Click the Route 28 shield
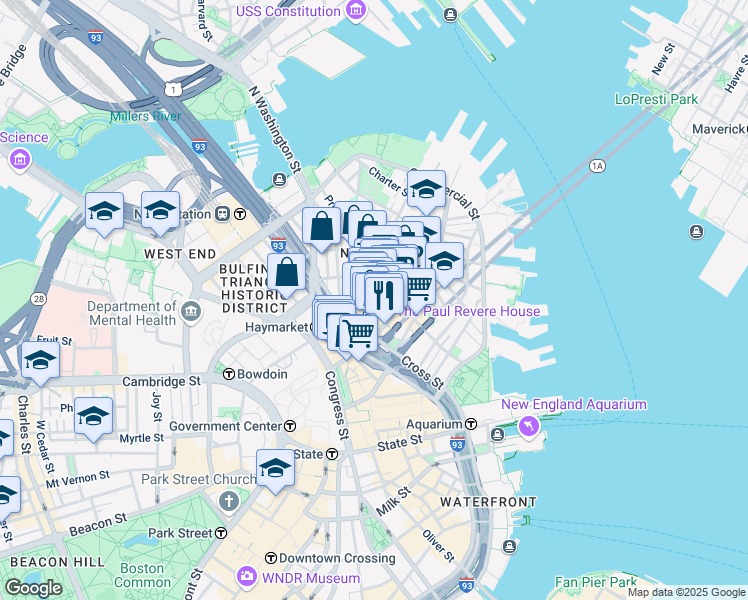Screen dimensions: 748x600 tap(38, 299)
